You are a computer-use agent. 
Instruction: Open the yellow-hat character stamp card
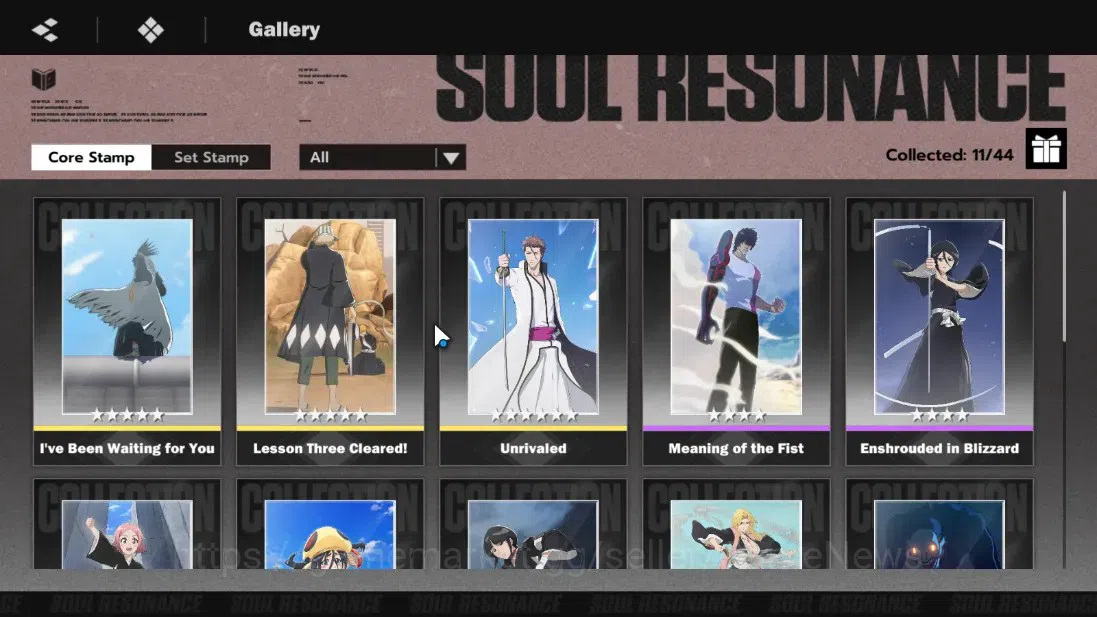click(330, 525)
